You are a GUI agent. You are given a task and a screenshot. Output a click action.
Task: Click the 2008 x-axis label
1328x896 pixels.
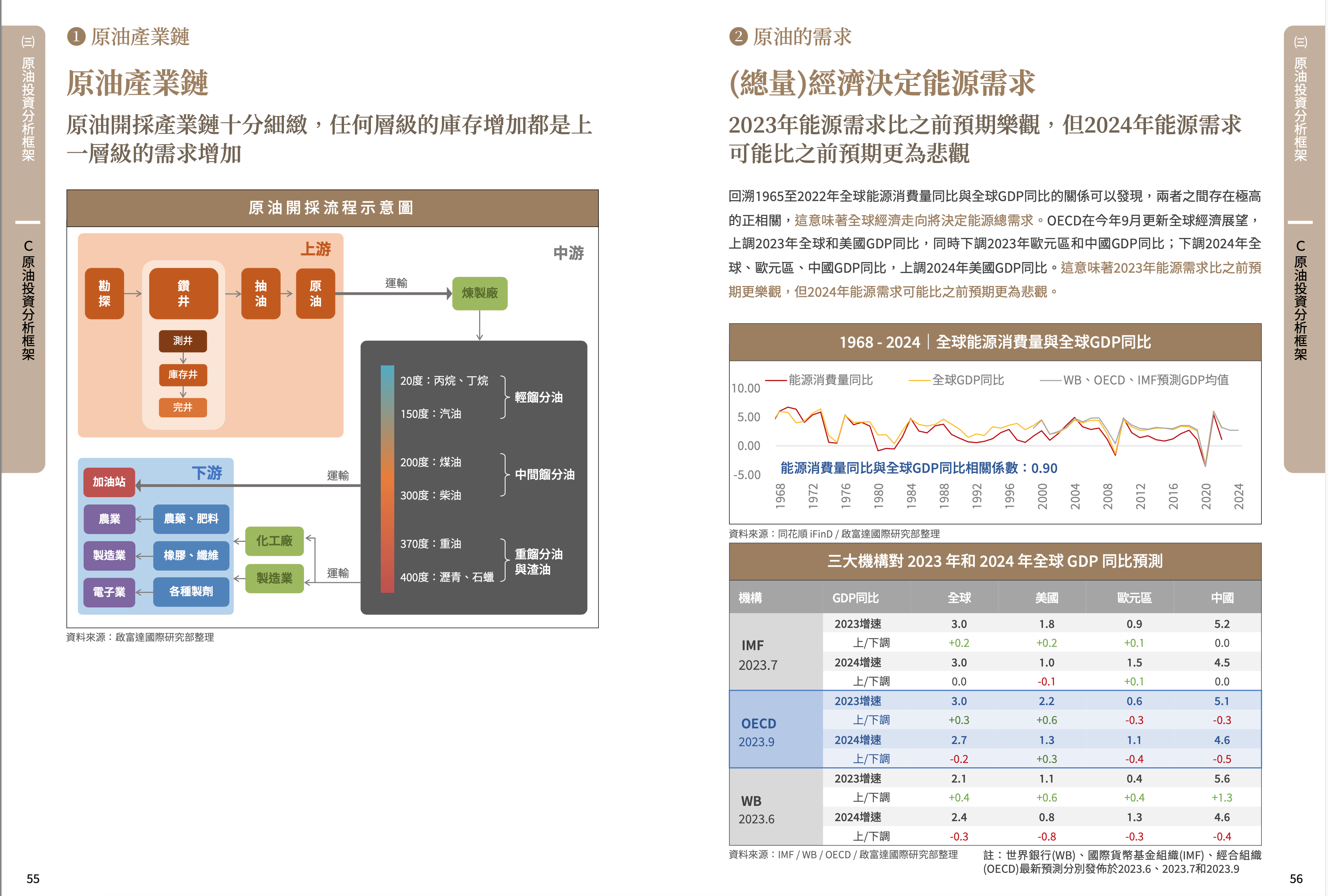1107,496
